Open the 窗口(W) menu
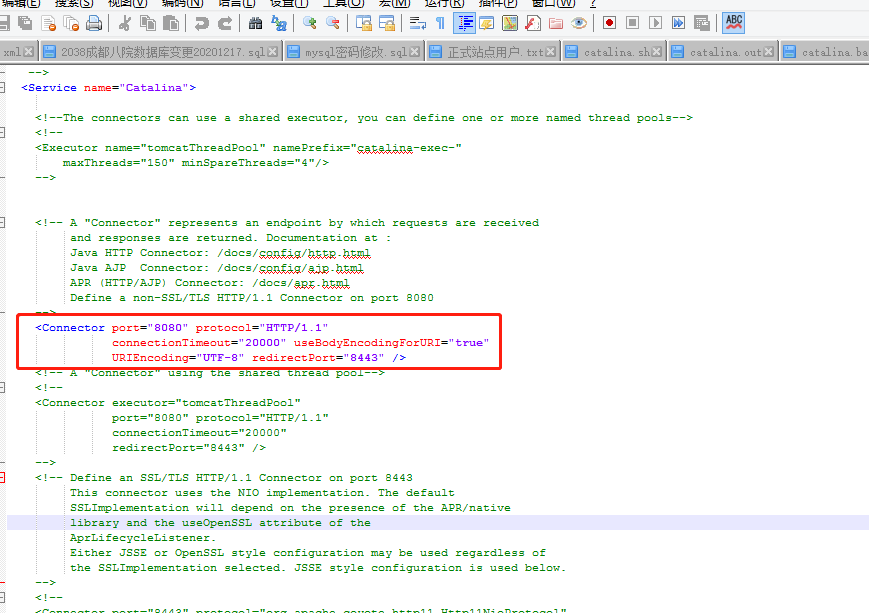The height and width of the screenshot is (613, 869). tap(554, 3)
